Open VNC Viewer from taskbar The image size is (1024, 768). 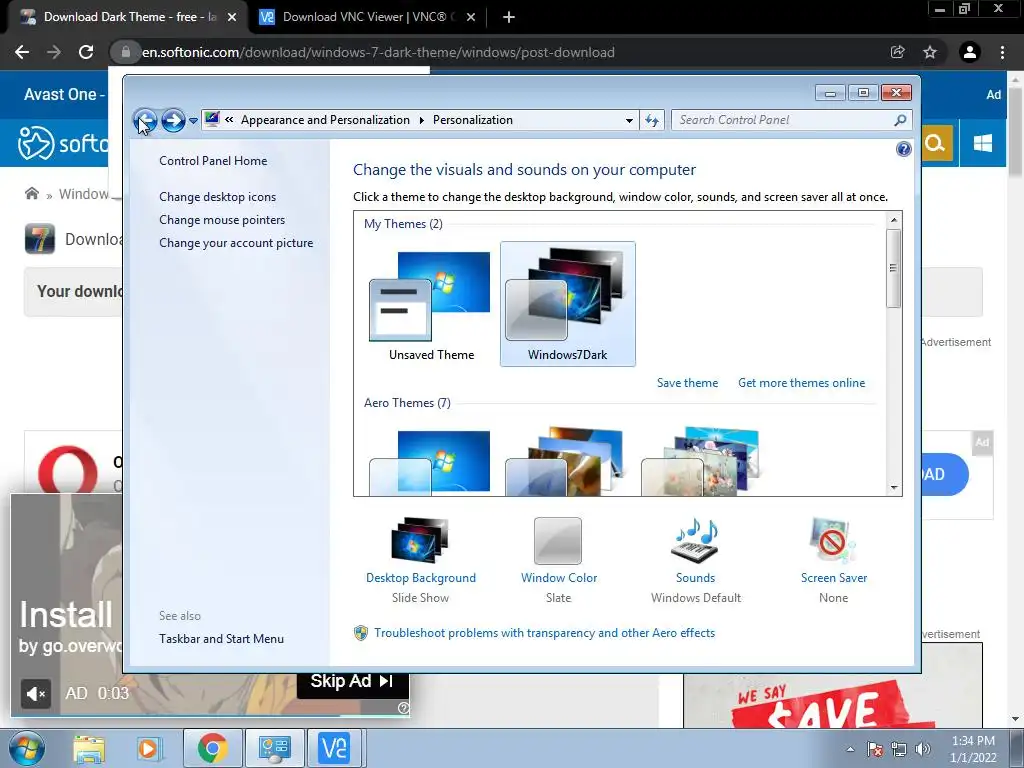click(334, 748)
